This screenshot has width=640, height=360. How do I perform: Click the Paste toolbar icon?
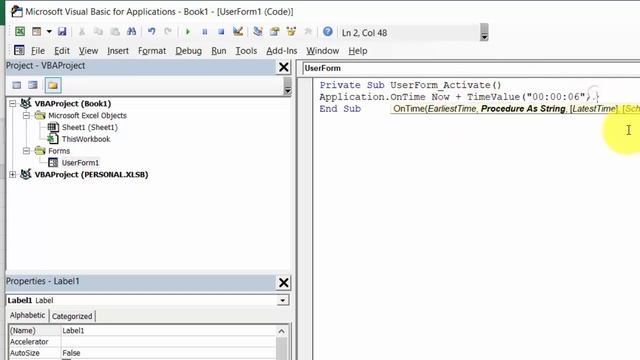pos(115,31)
